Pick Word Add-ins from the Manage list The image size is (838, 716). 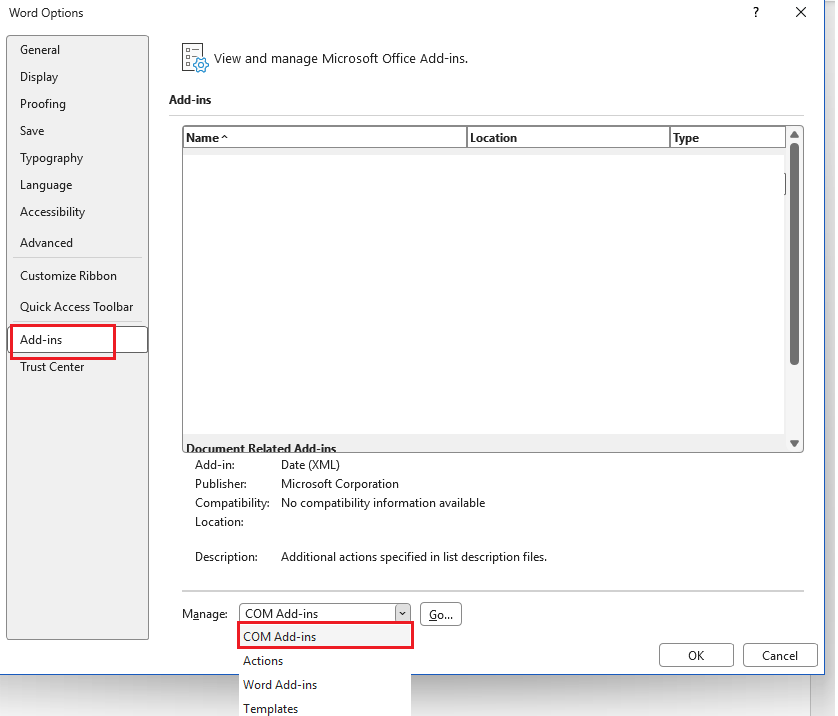[x=325, y=685]
